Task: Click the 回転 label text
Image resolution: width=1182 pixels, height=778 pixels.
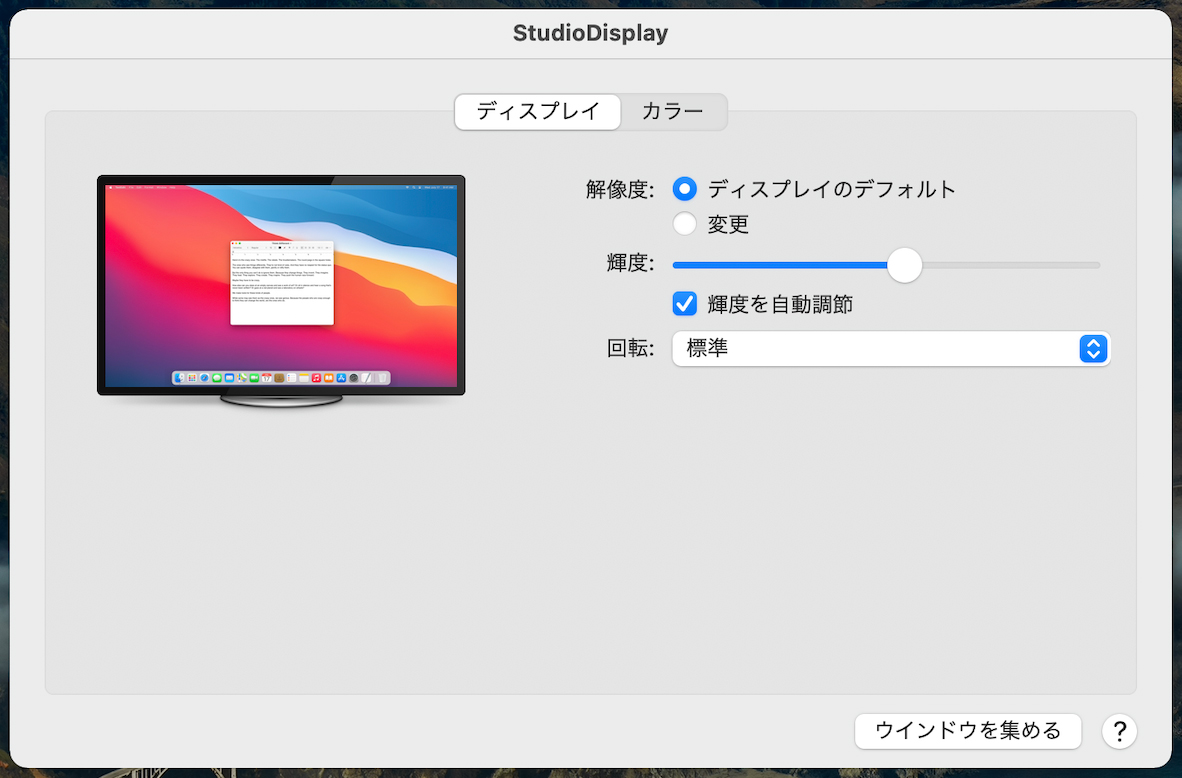Action: pyautogui.click(x=631, y=349)
